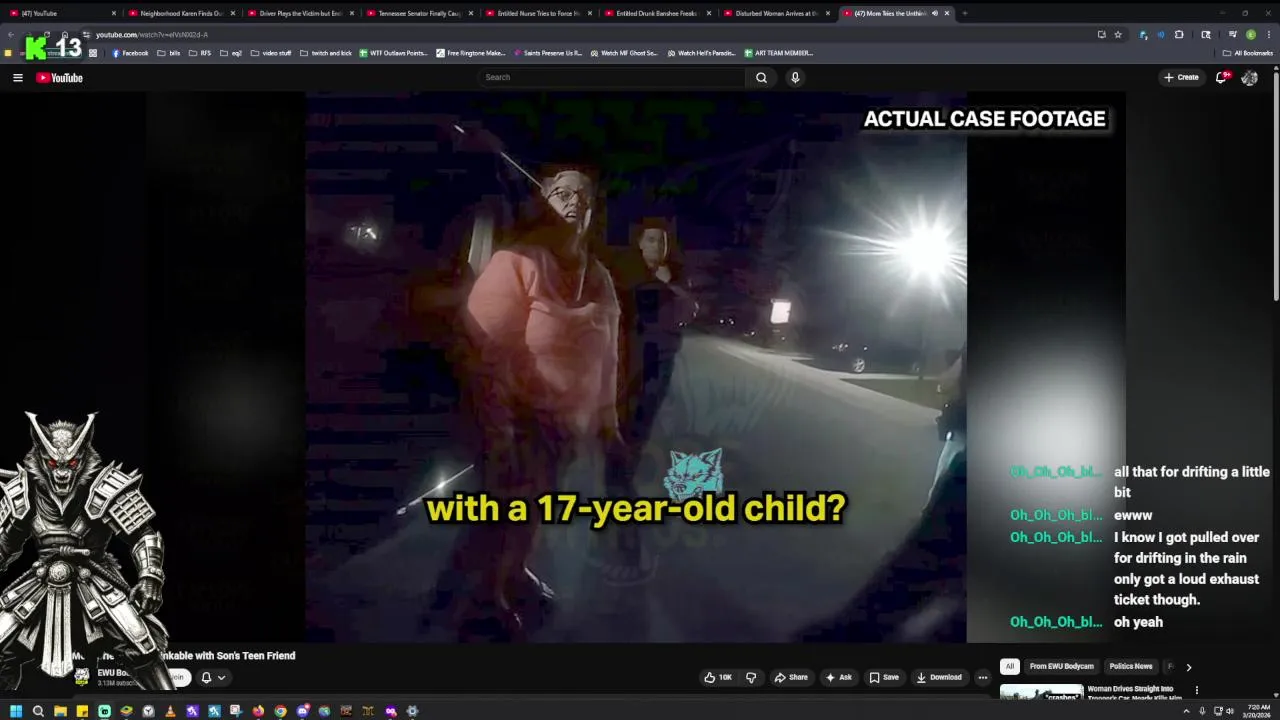Switch to Disturbed Woman Arrives tab

(x=775, y=13)
